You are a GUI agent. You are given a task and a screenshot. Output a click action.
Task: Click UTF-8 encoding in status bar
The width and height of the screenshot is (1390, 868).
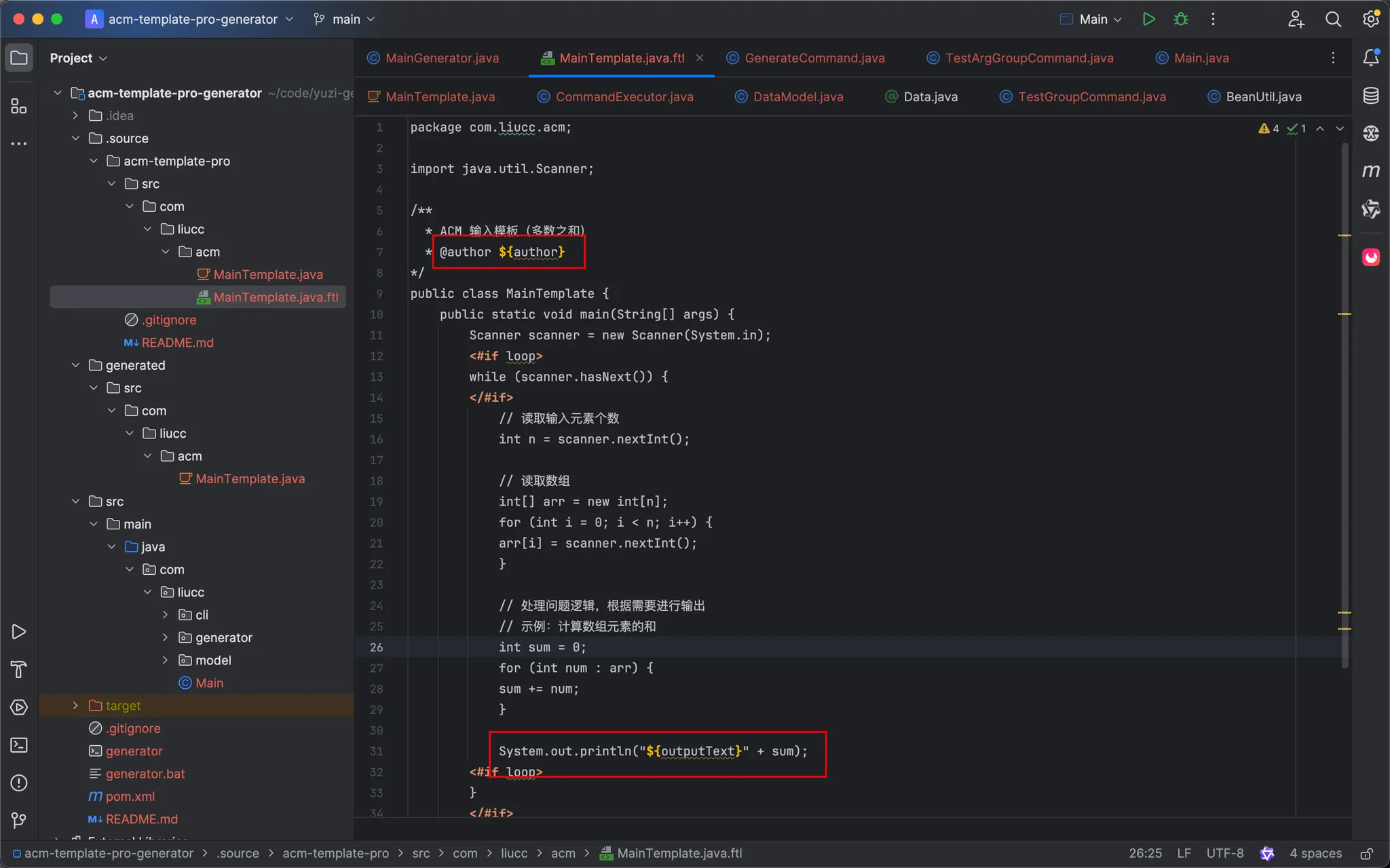coord(1224,853)
